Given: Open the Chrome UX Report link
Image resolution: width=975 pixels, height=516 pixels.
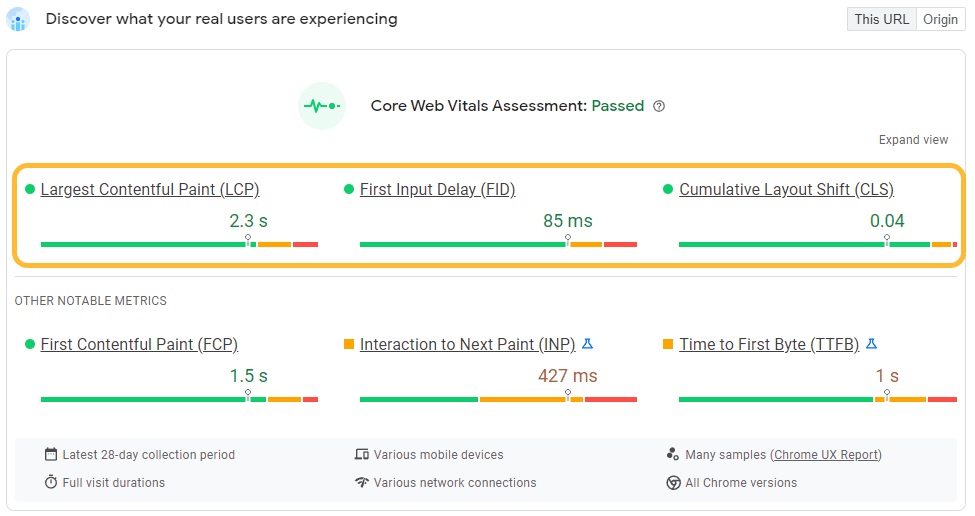Looking at the screenshot, I should (x=826, y=454).
